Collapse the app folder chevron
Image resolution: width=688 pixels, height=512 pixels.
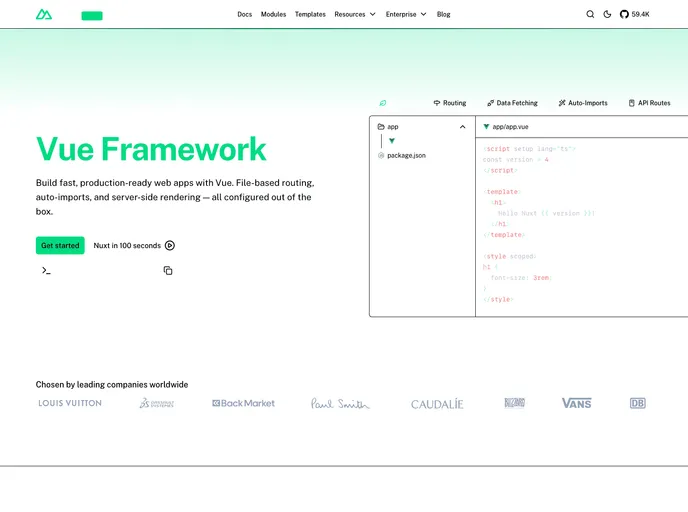[x=462, y=127]
